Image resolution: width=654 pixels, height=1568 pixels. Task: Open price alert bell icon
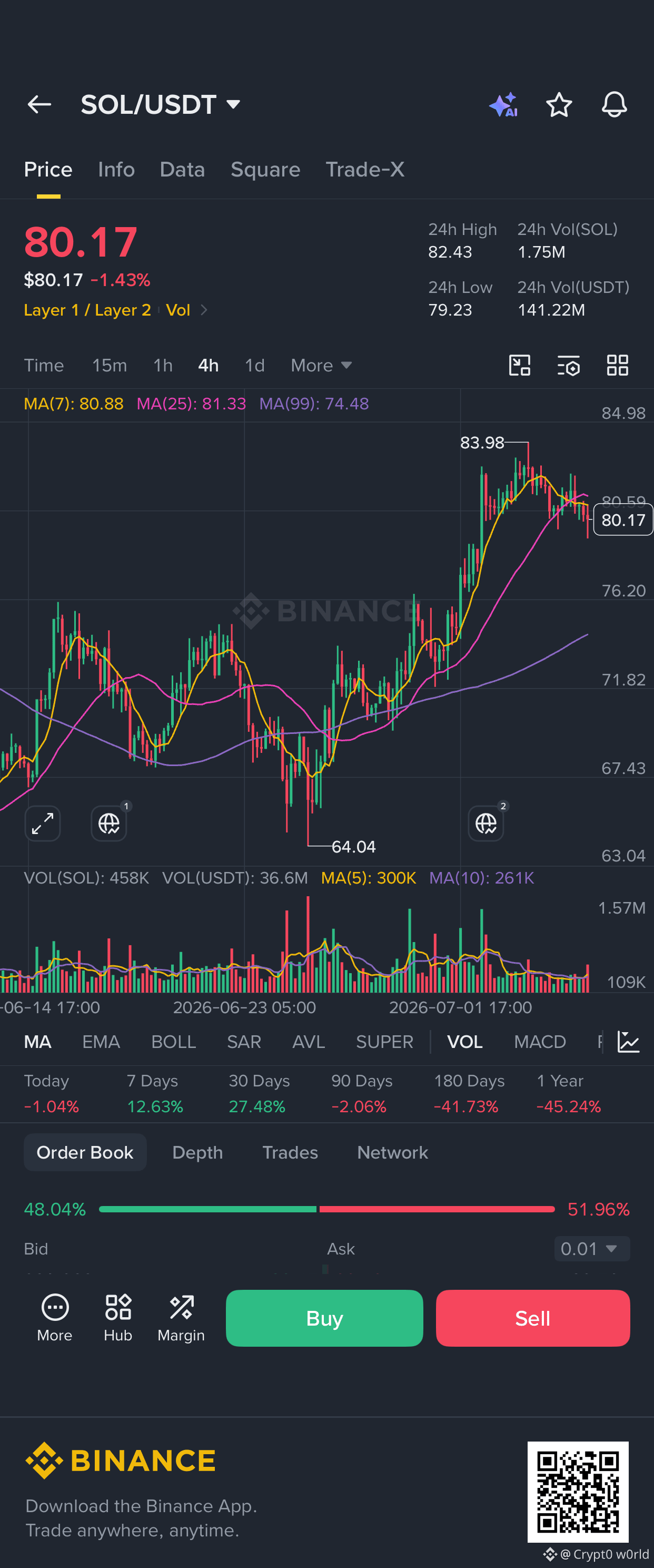[614, 105]
